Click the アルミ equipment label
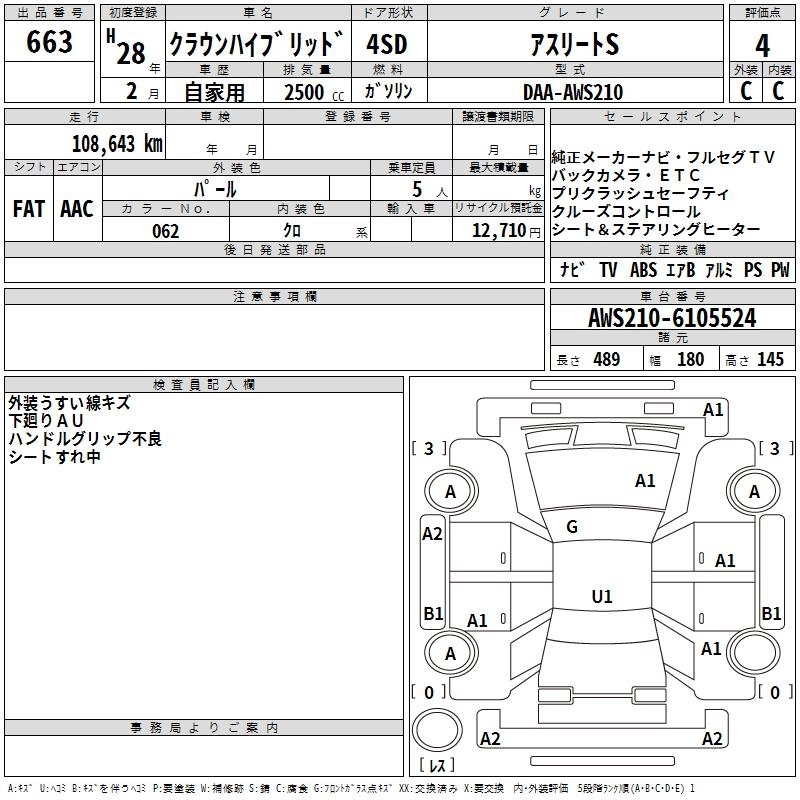 719,269
